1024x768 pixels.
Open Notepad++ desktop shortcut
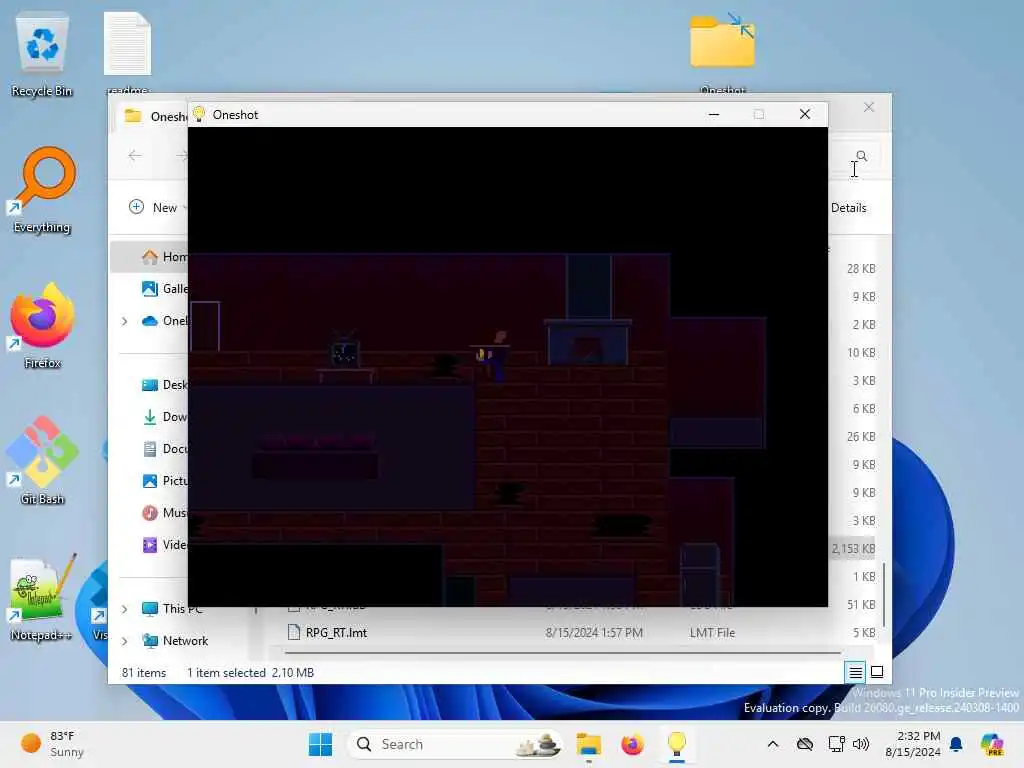pyautogui.click(x=42, y=598)
